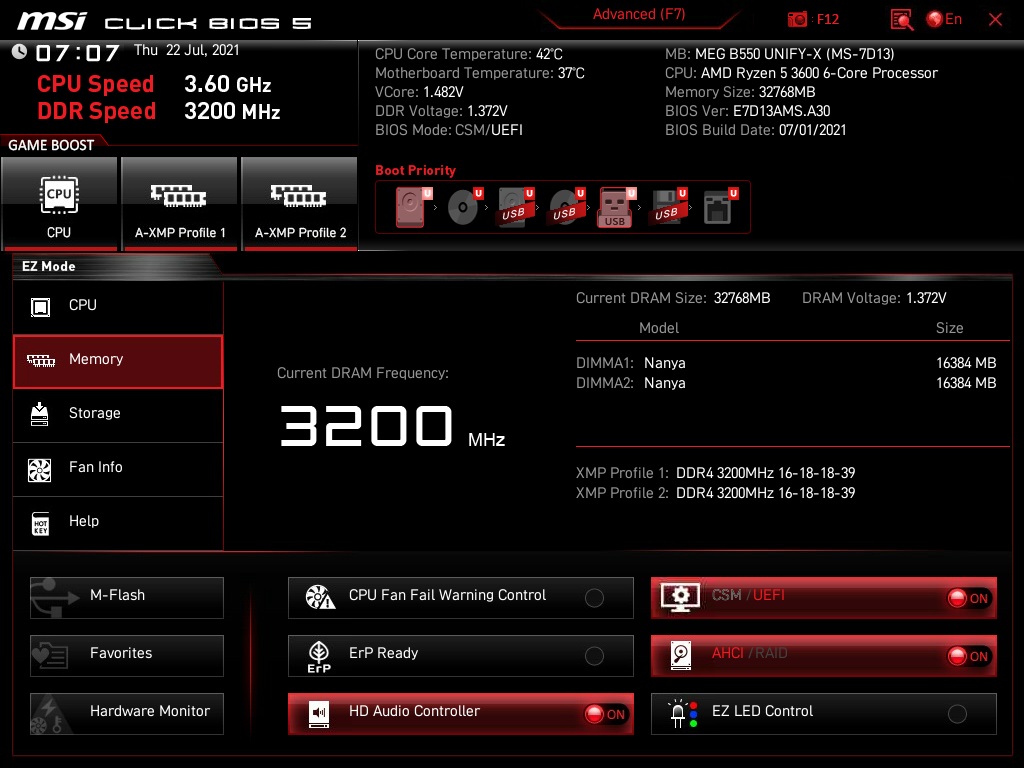Switch the AHCI / RAID toggle
The height and width of the screenshot is (768, 1024).
(824, 656)
